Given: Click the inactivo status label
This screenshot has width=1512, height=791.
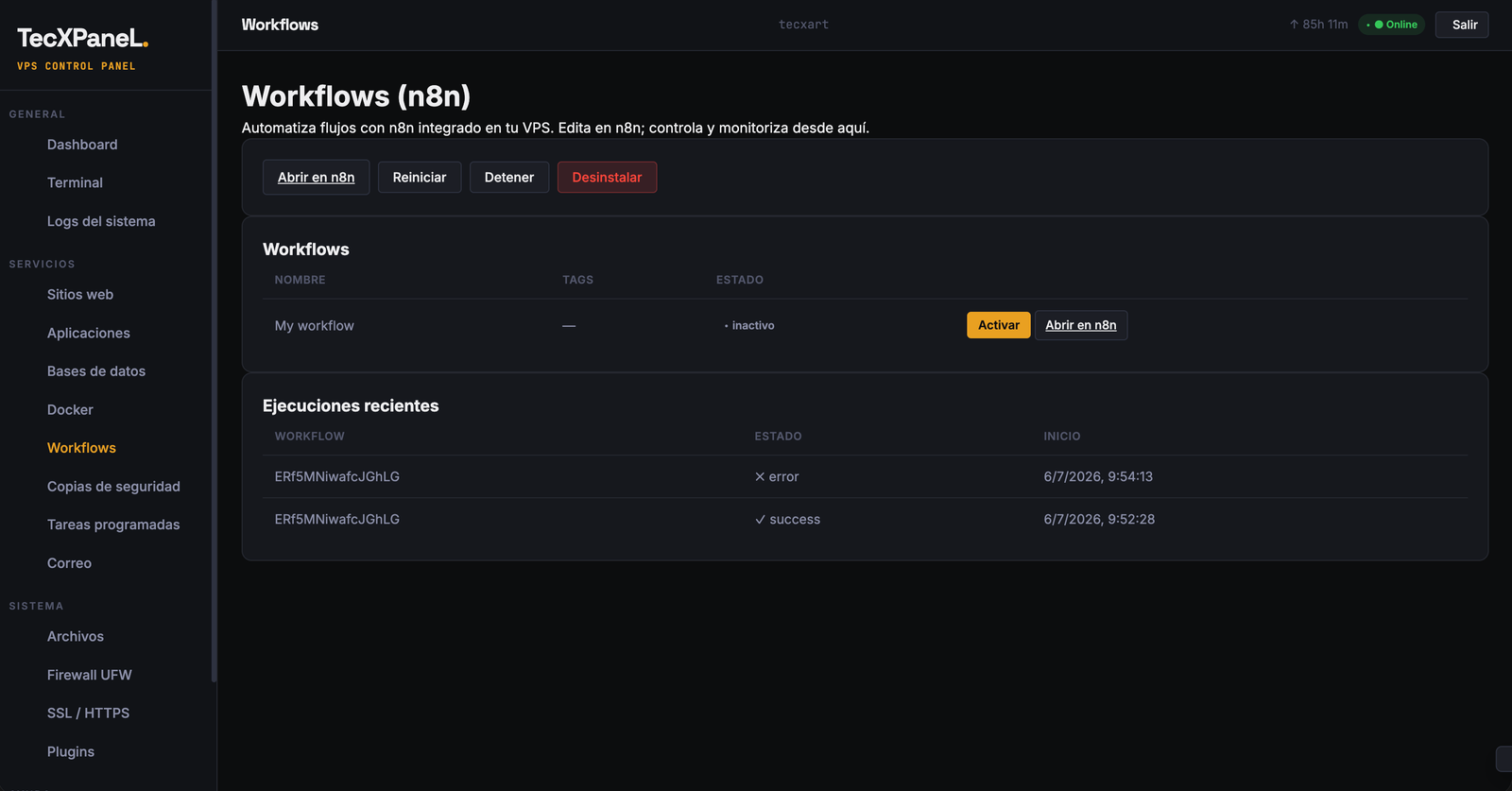Looking at the screenshot, I should point(749,325).
